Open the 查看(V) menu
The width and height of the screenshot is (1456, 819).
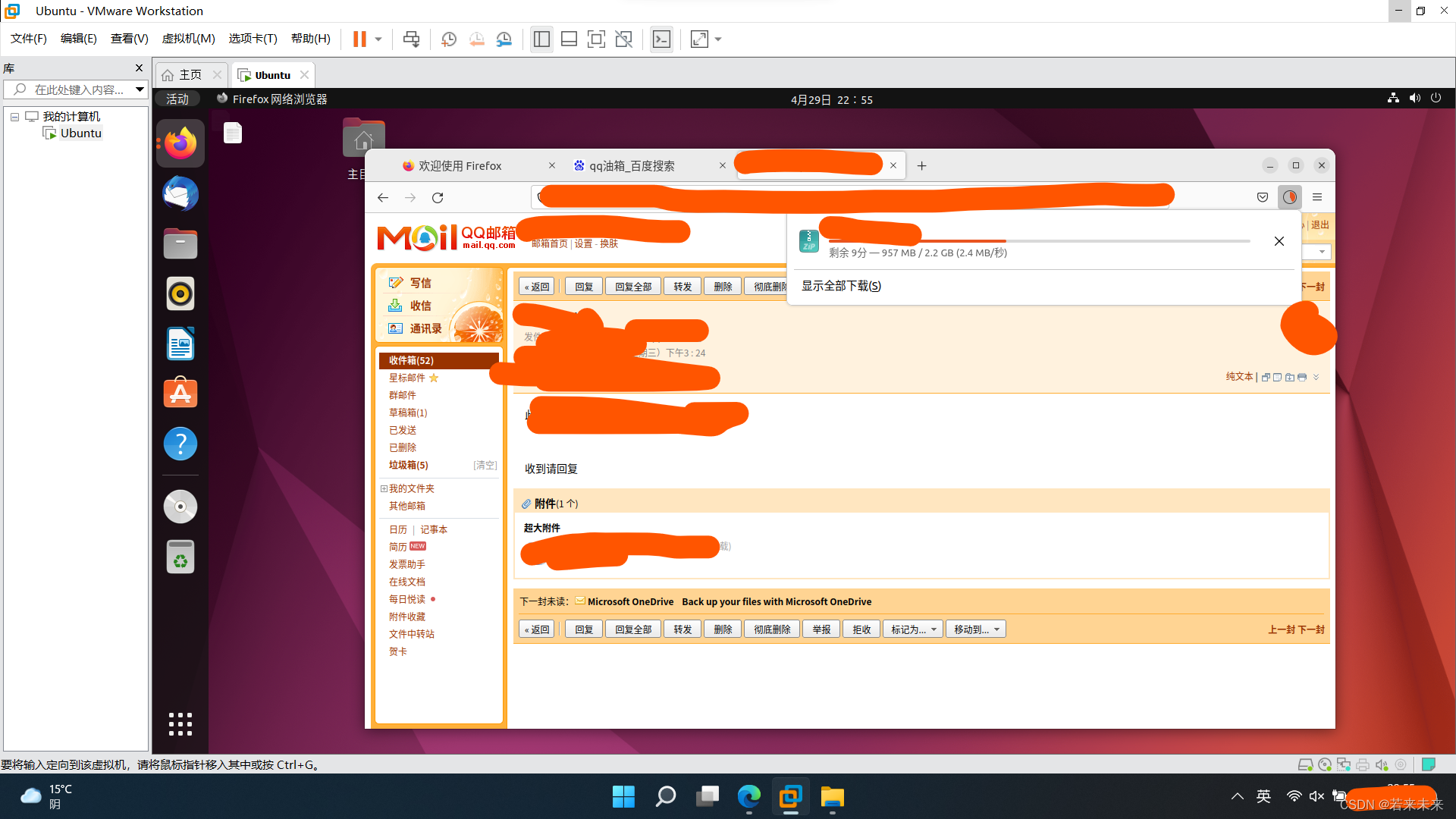point(129,39)
